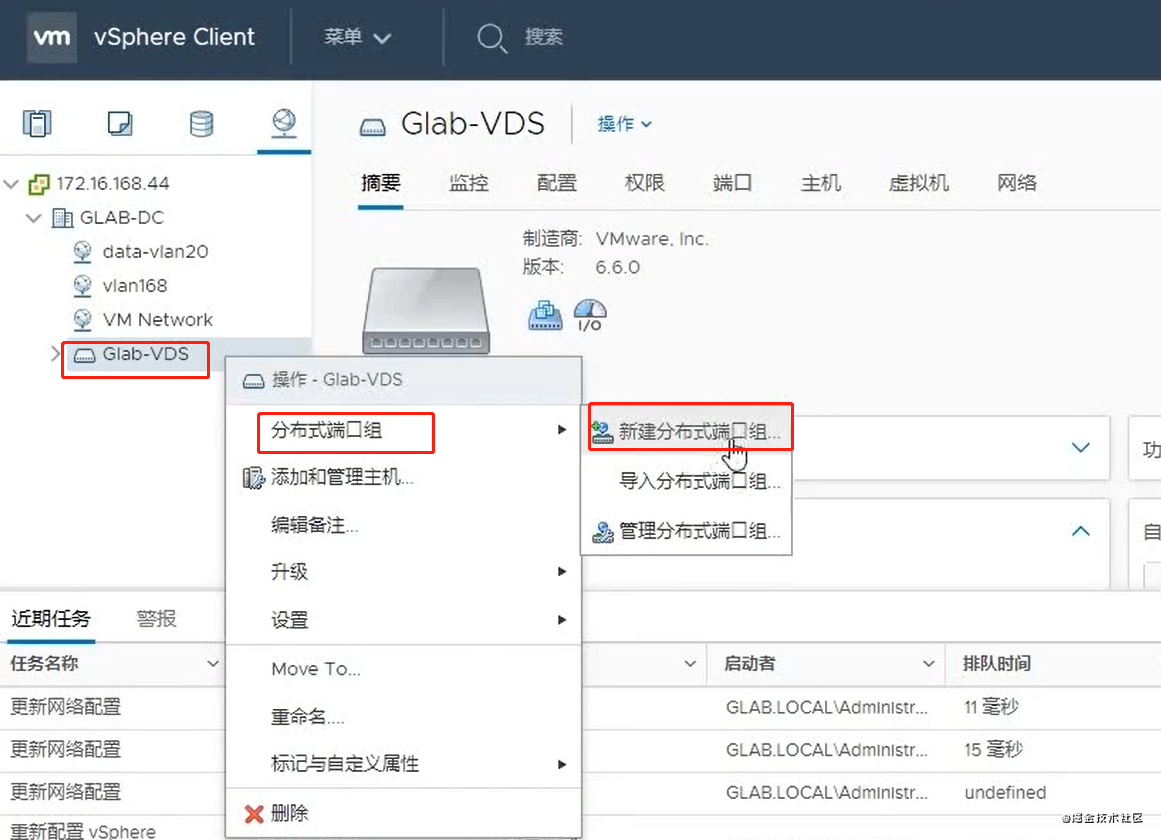Click the large switch illustration in summary
The image size is (1161, 840).
pos(426,310)
